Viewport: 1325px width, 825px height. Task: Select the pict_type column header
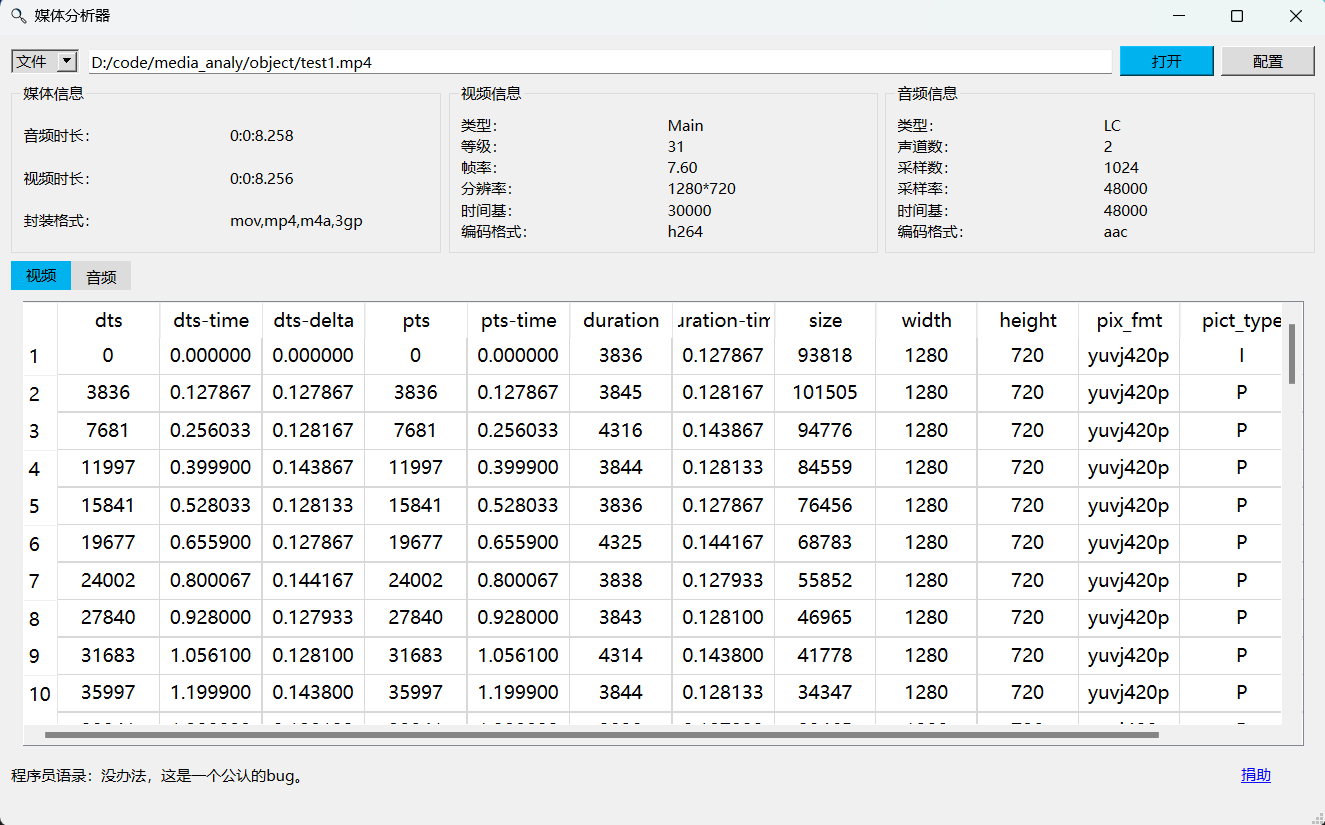pos(1231,320)
